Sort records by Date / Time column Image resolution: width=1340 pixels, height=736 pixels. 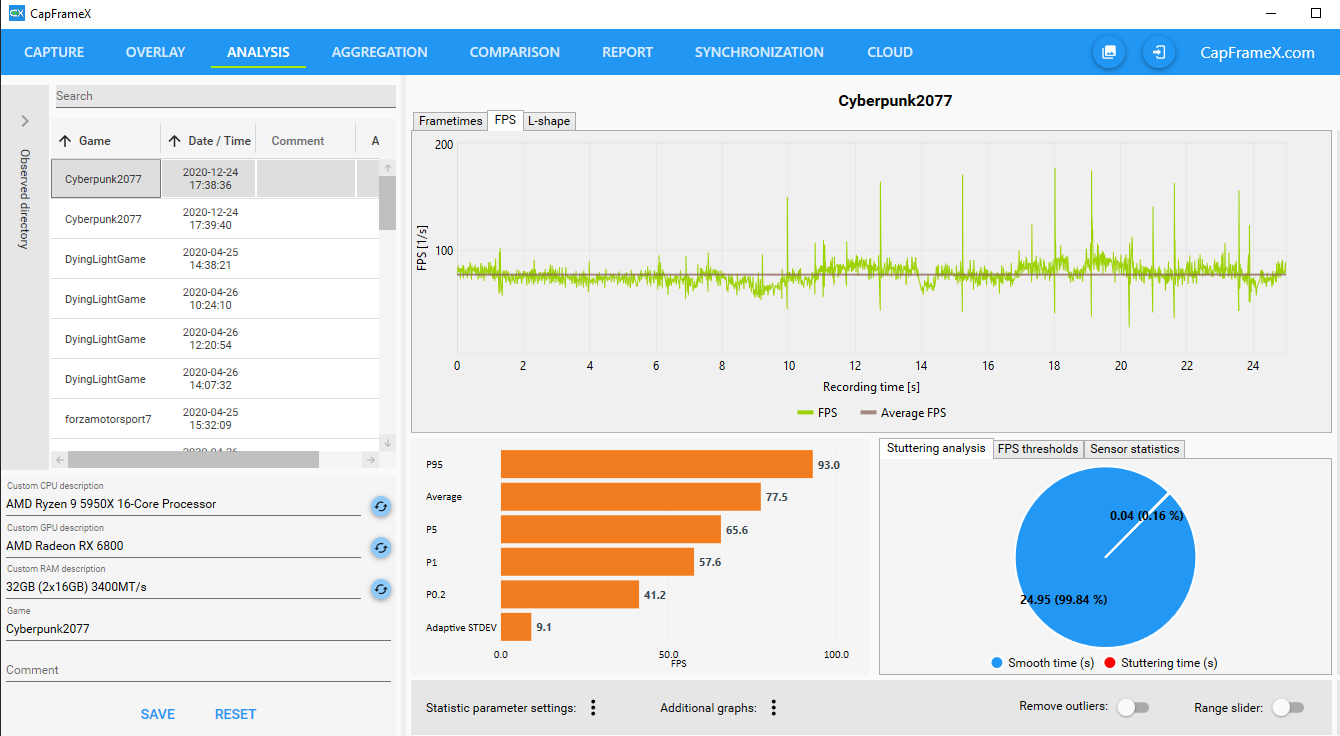208,141
